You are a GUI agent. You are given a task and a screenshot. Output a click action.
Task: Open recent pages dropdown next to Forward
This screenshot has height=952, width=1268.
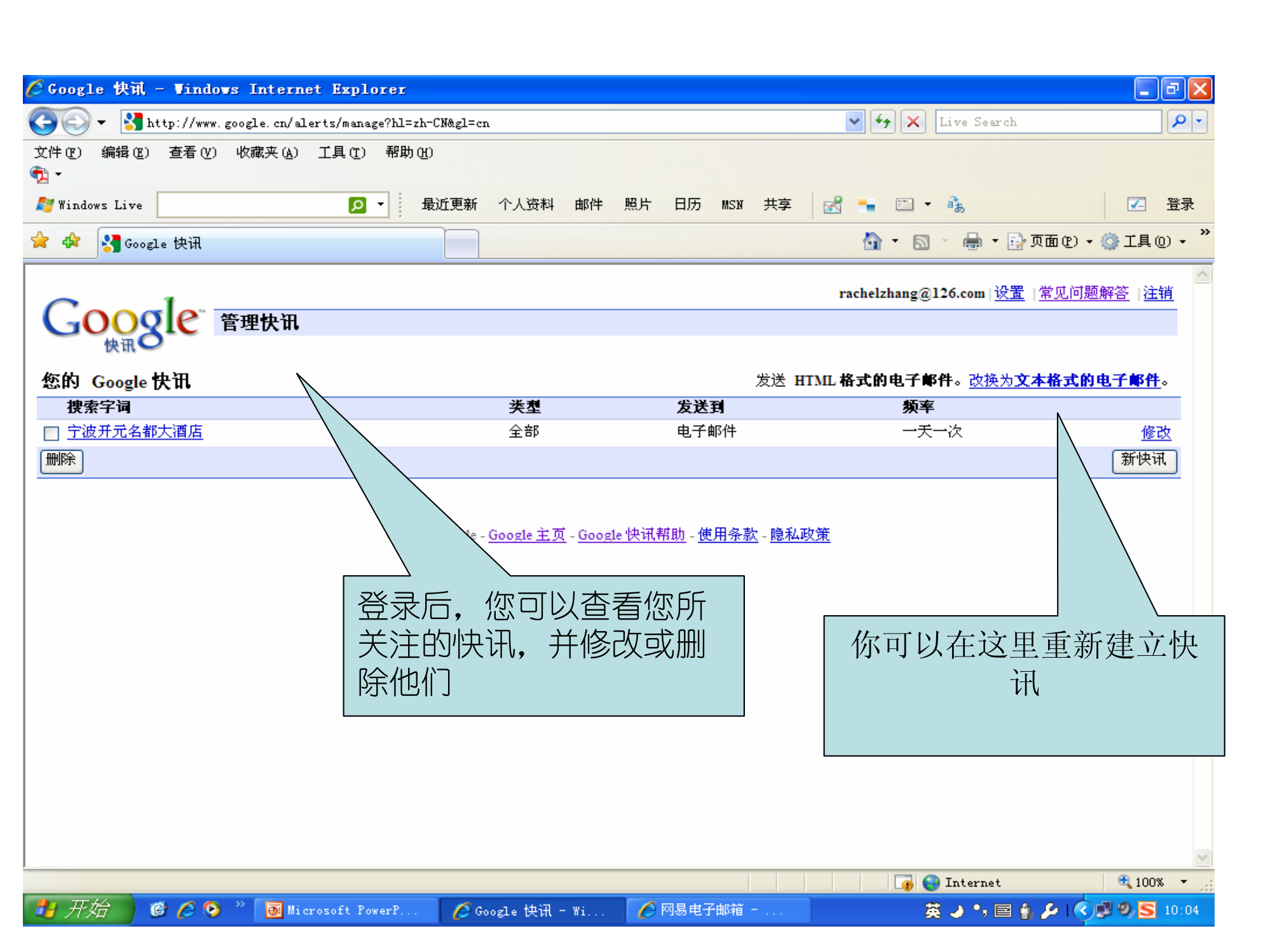tap(101, 122)
